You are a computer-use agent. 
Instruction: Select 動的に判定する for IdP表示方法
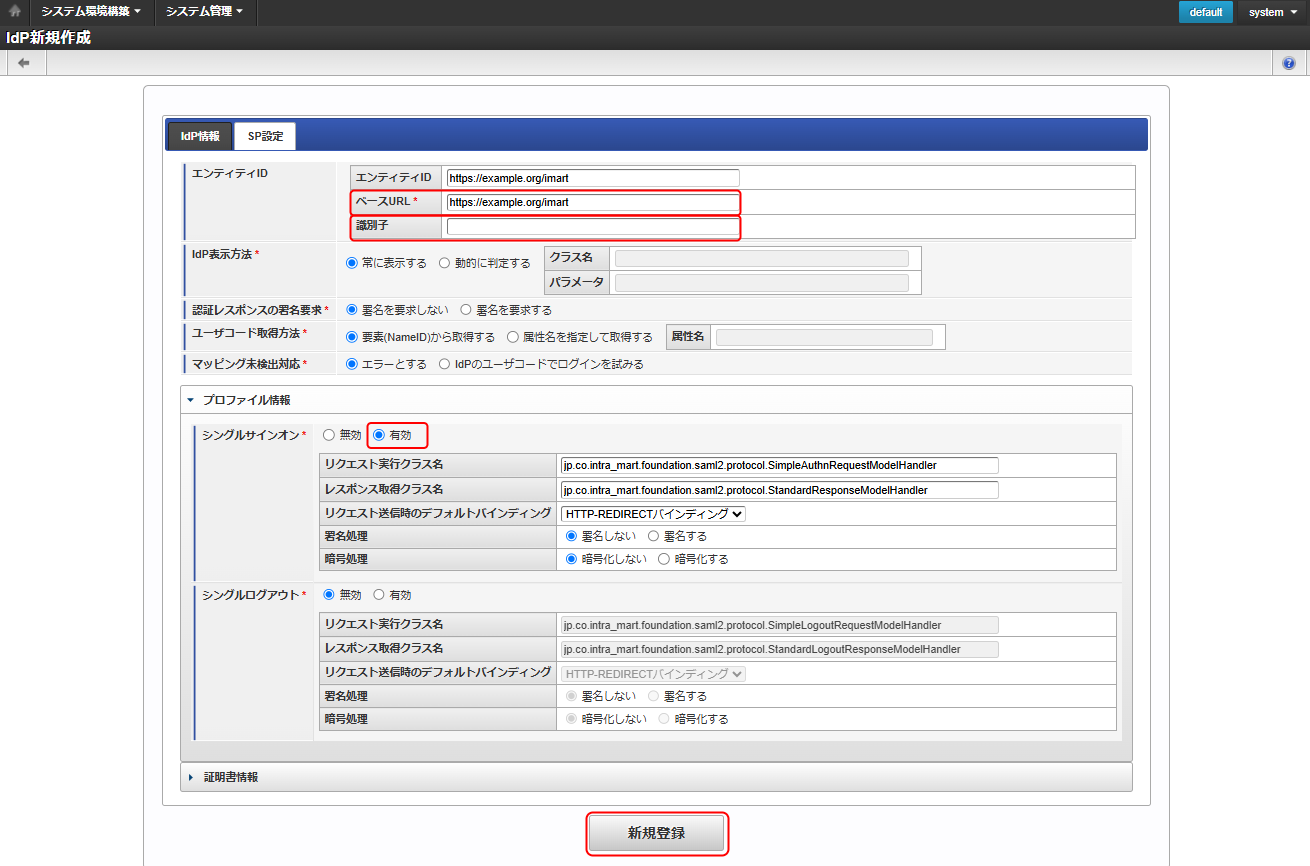click(443, 264)
